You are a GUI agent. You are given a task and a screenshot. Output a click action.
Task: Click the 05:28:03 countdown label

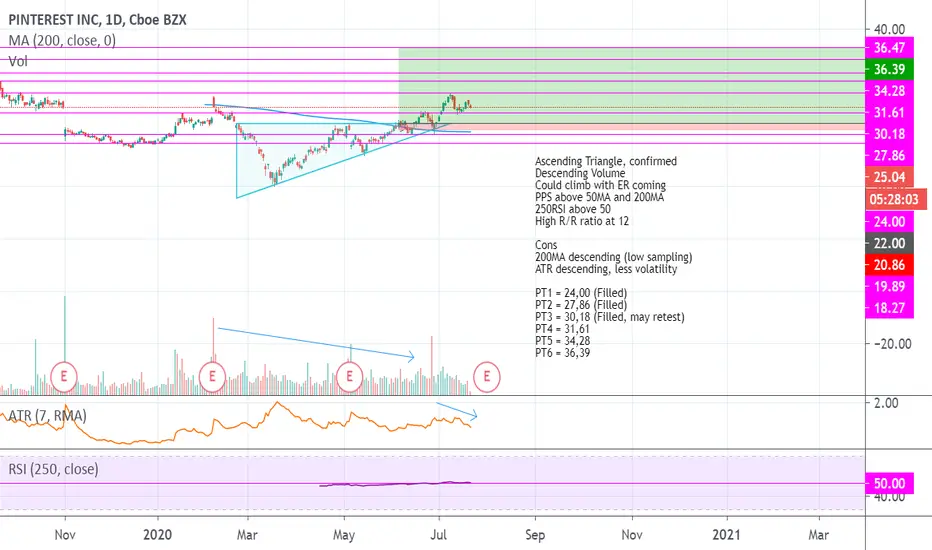[894, 199]
